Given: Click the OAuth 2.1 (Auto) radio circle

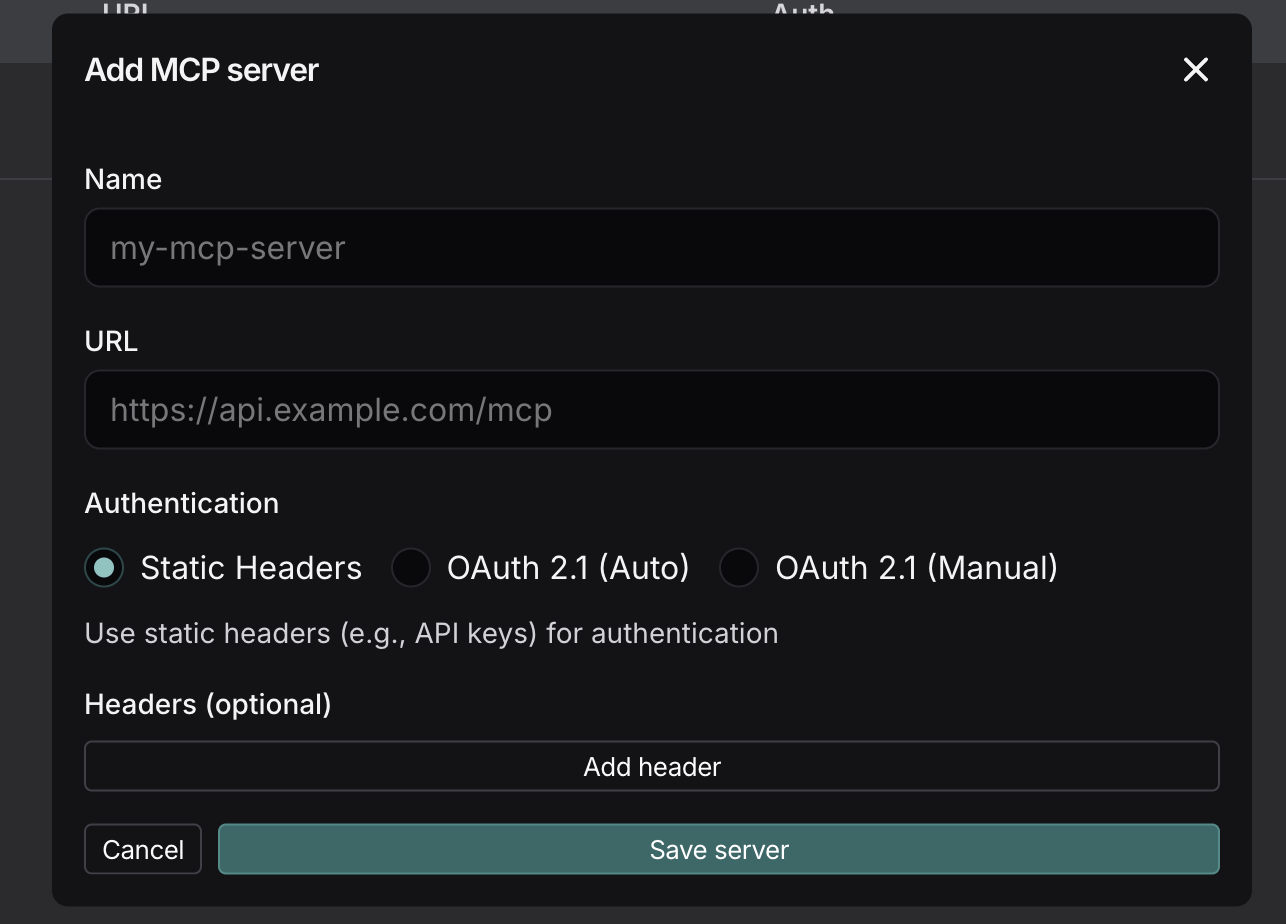Looking at the screenshot, I should 411,567.
